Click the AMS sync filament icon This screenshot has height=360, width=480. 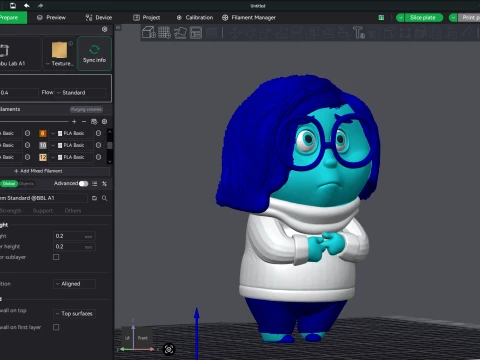94,122
